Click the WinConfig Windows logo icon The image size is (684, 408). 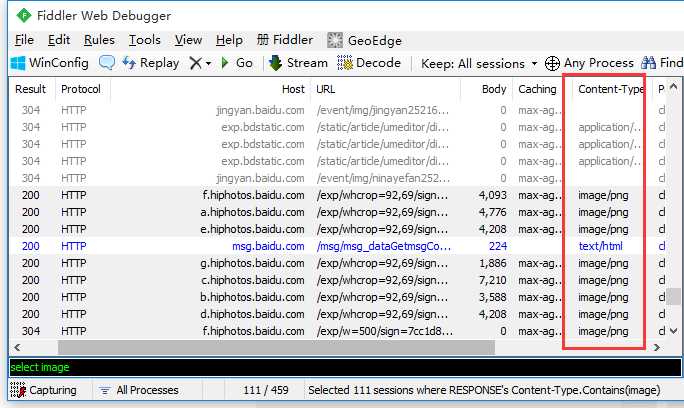click(18, 63)
